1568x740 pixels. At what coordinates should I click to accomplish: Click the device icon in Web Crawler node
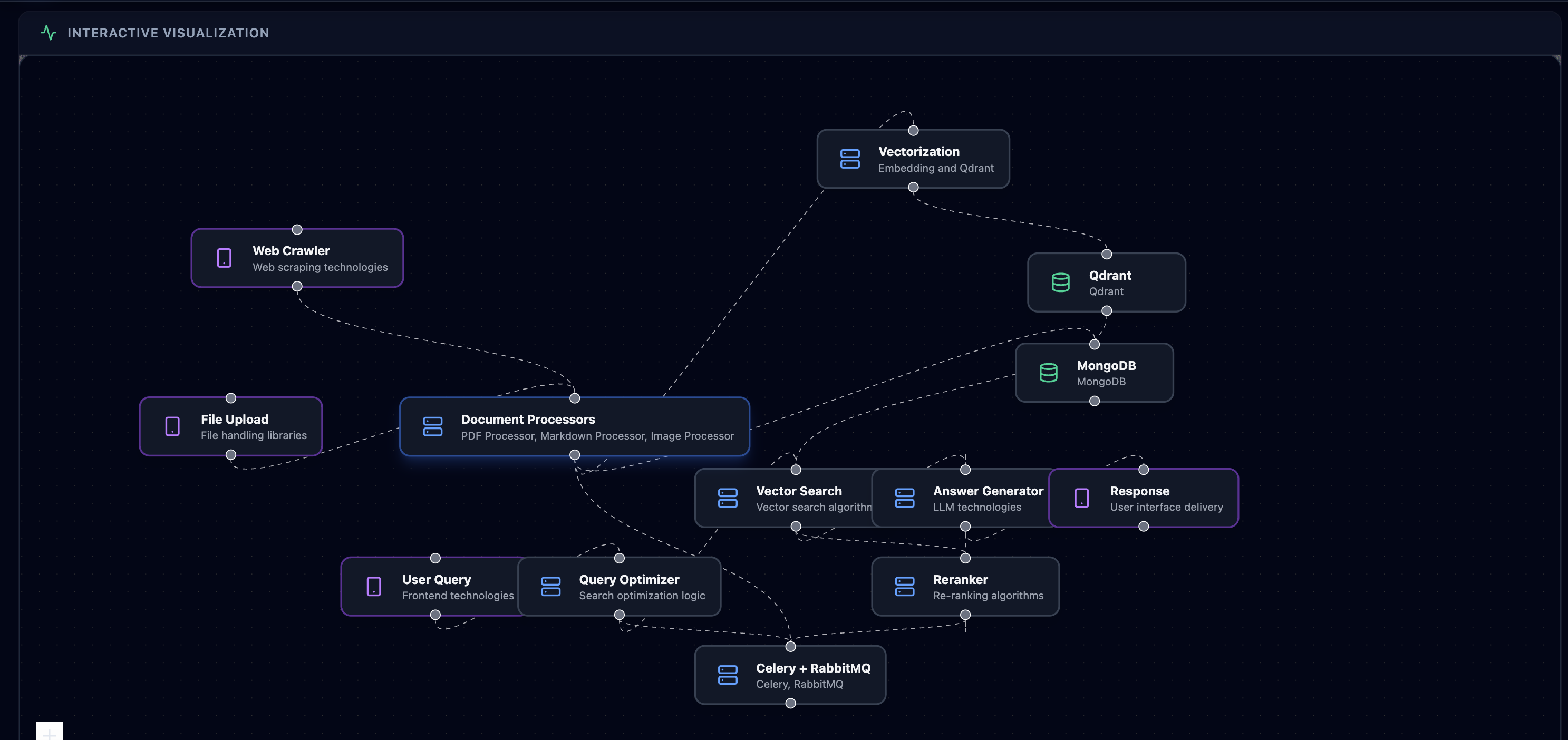[x=224, y=258]
